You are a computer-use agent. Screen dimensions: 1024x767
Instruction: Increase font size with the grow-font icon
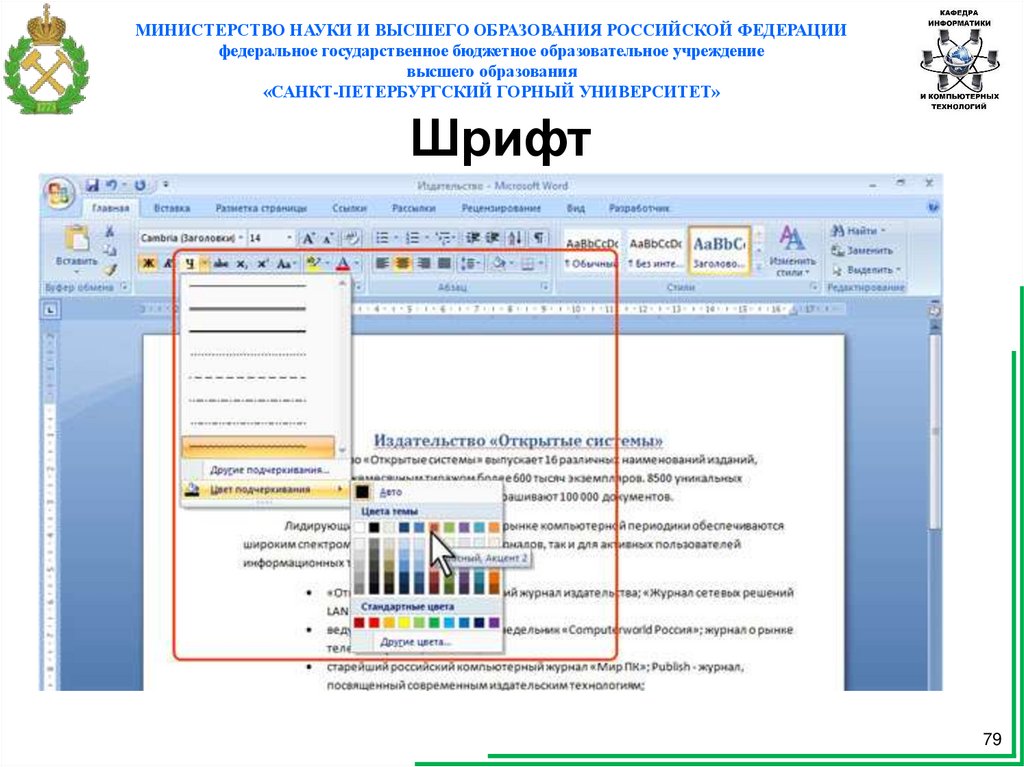[x=307, y=238]
